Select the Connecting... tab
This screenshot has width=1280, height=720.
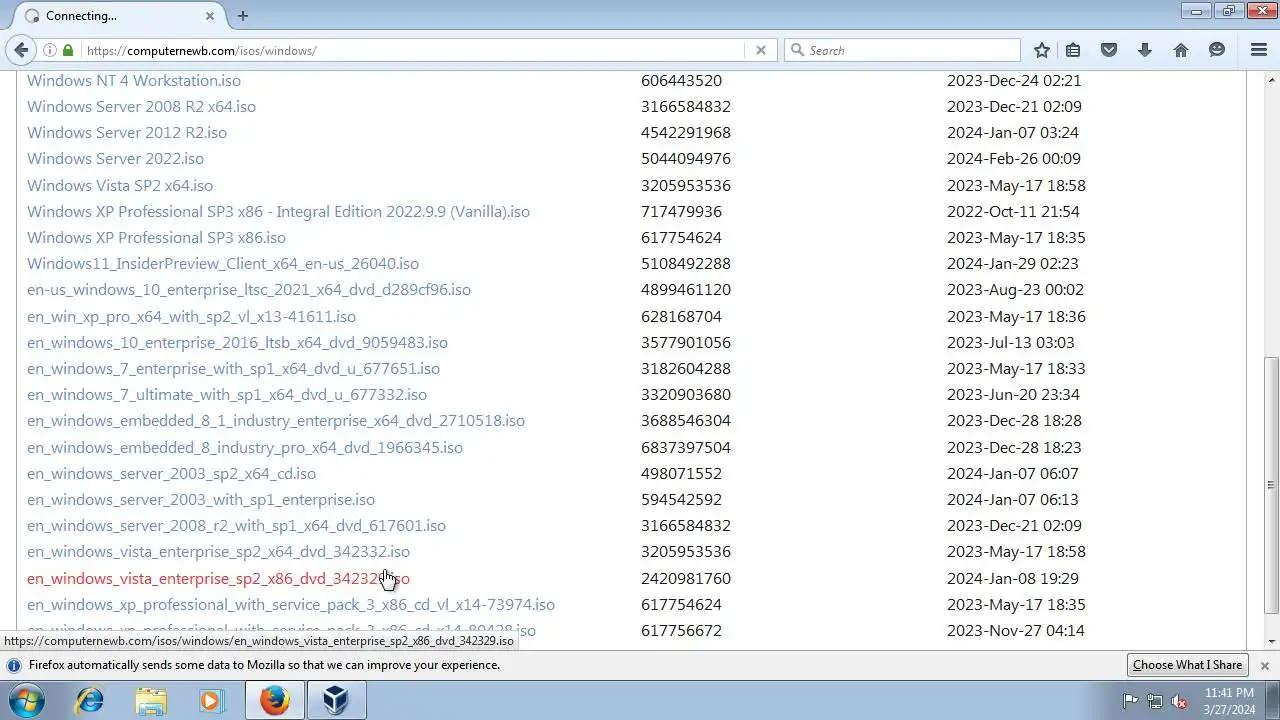point(120,16)
